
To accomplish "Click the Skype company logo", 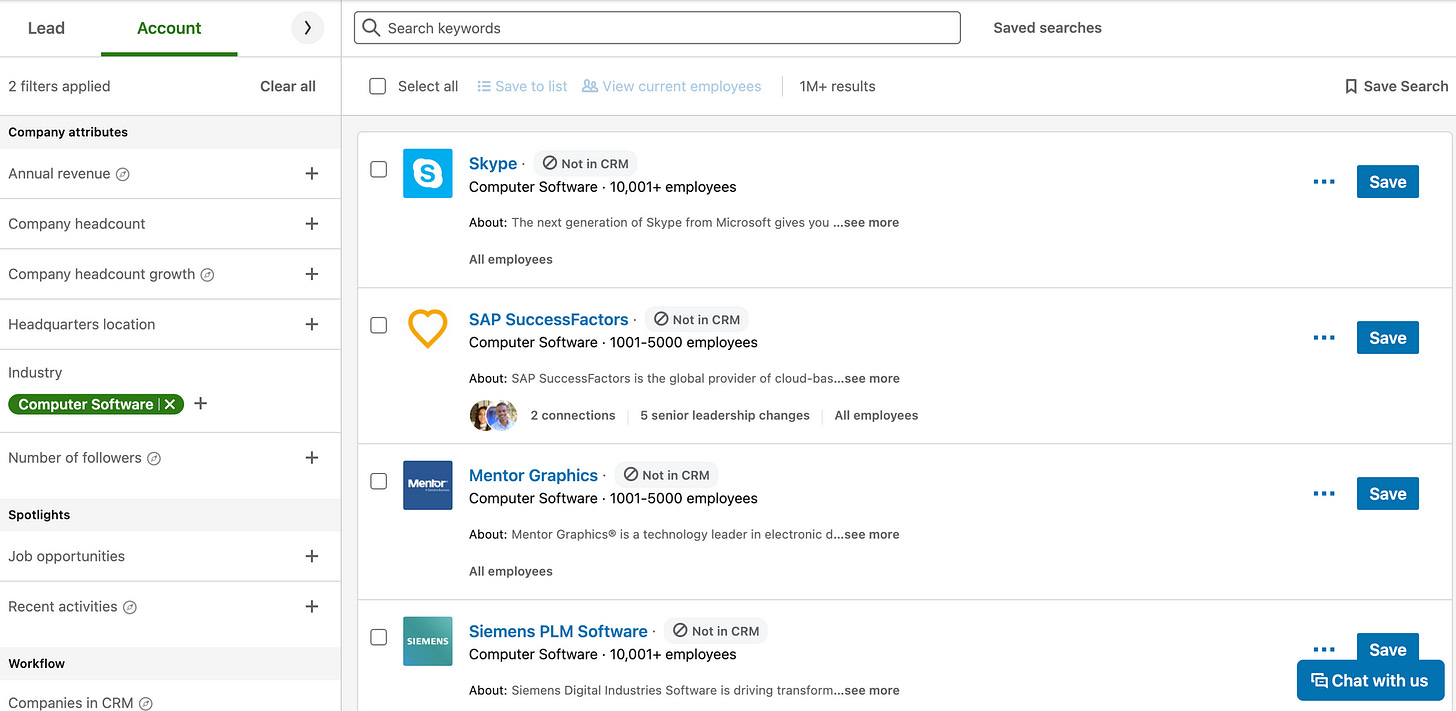I will tap(428, 173).
